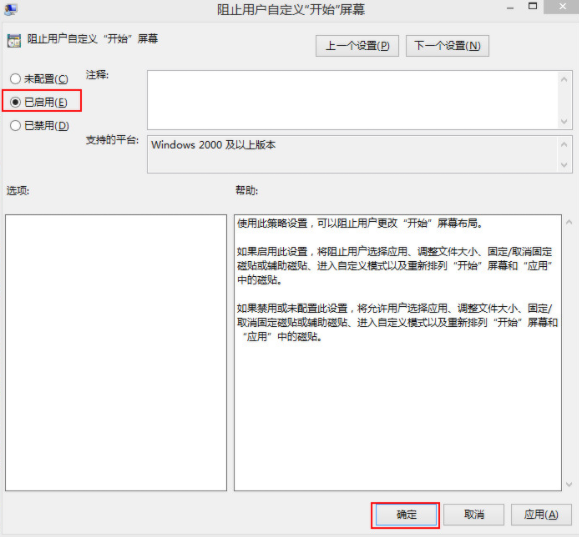
Task: Click the window icon in the title bar
Action: pos(11,10)
